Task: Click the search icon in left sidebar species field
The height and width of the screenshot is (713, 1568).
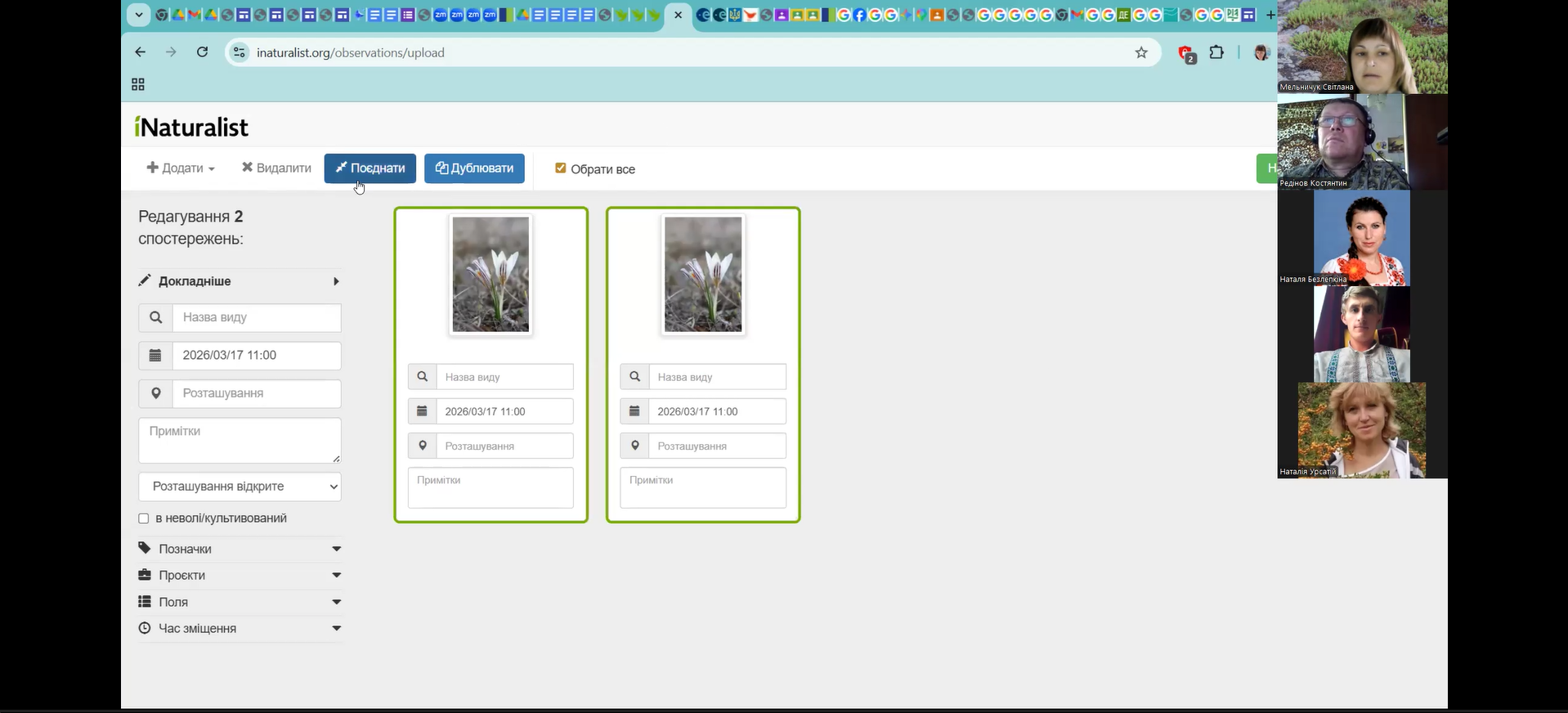Action: pyautogui.click(x=155, y=317)
